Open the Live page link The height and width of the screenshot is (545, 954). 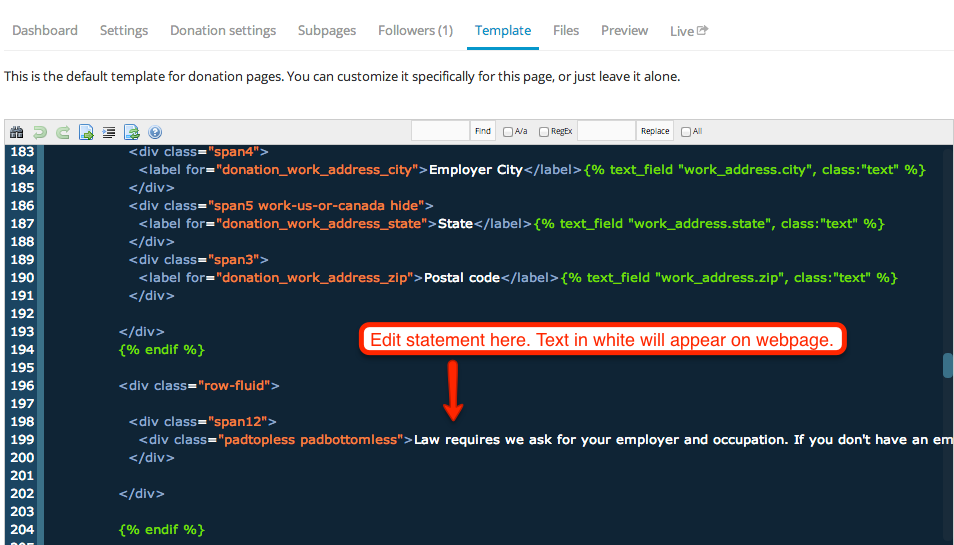pyautogui.click(x=689, y=31)
